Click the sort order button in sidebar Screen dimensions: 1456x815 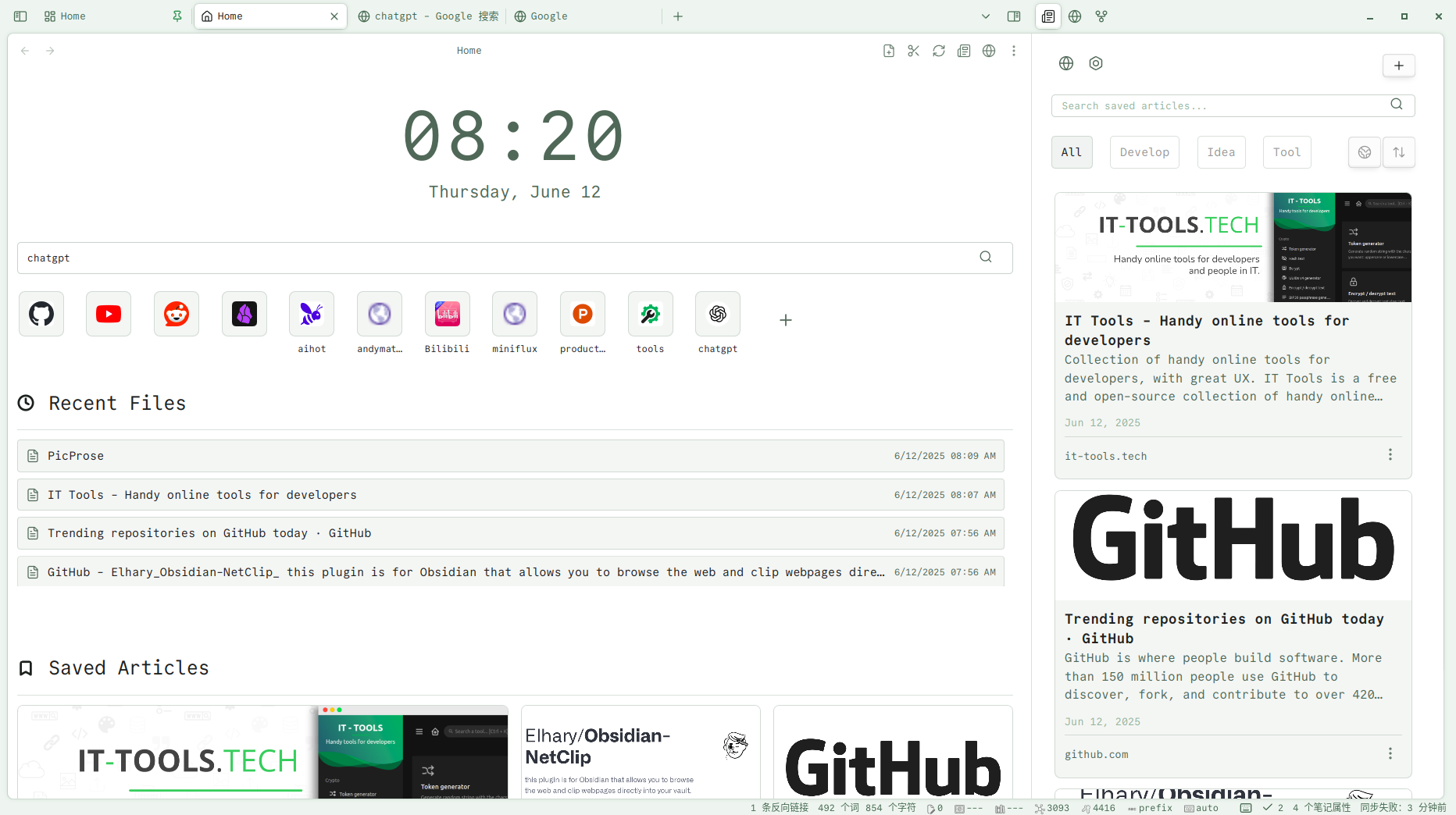(x=1399, y=152)
